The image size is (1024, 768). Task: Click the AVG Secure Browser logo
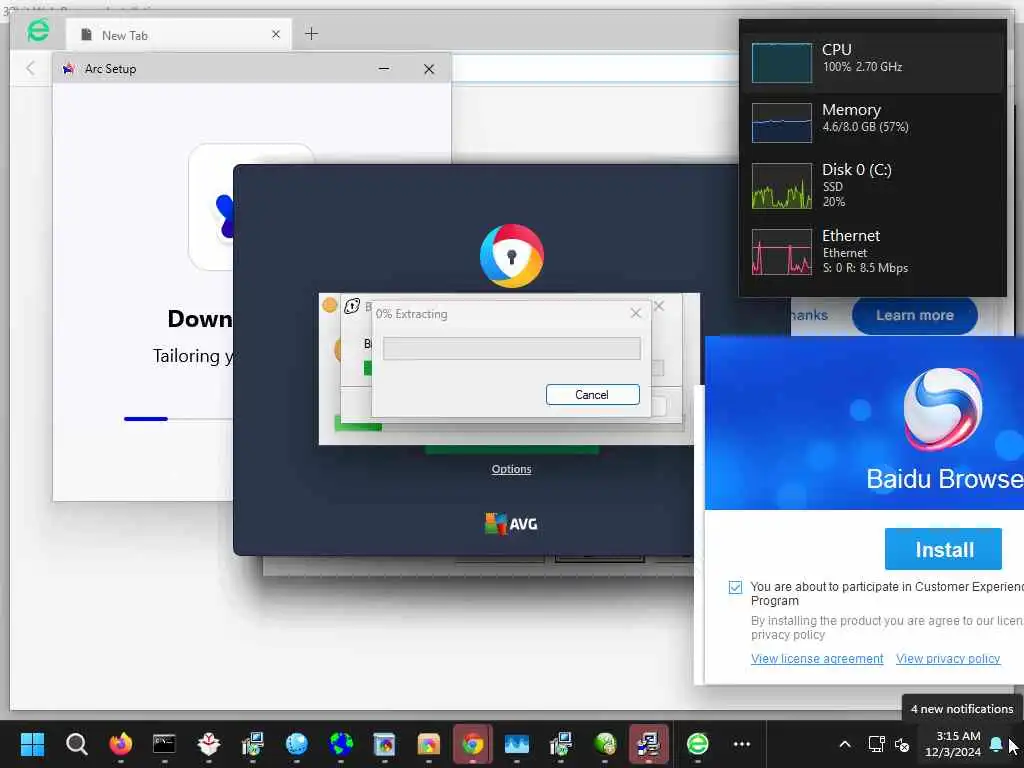pos(511,256)
